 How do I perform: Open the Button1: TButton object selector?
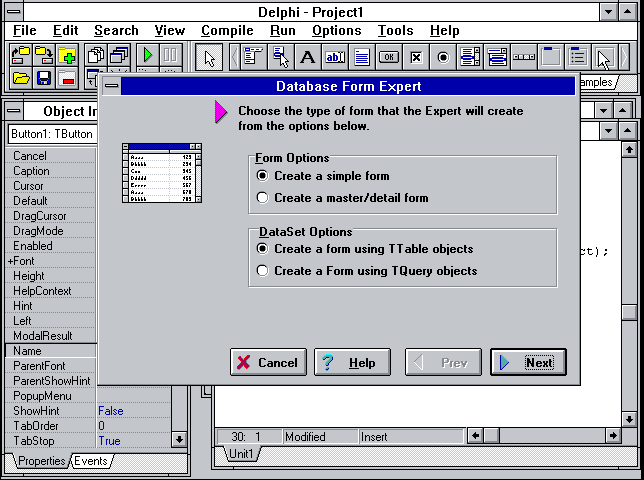click(x=52, y=134)
